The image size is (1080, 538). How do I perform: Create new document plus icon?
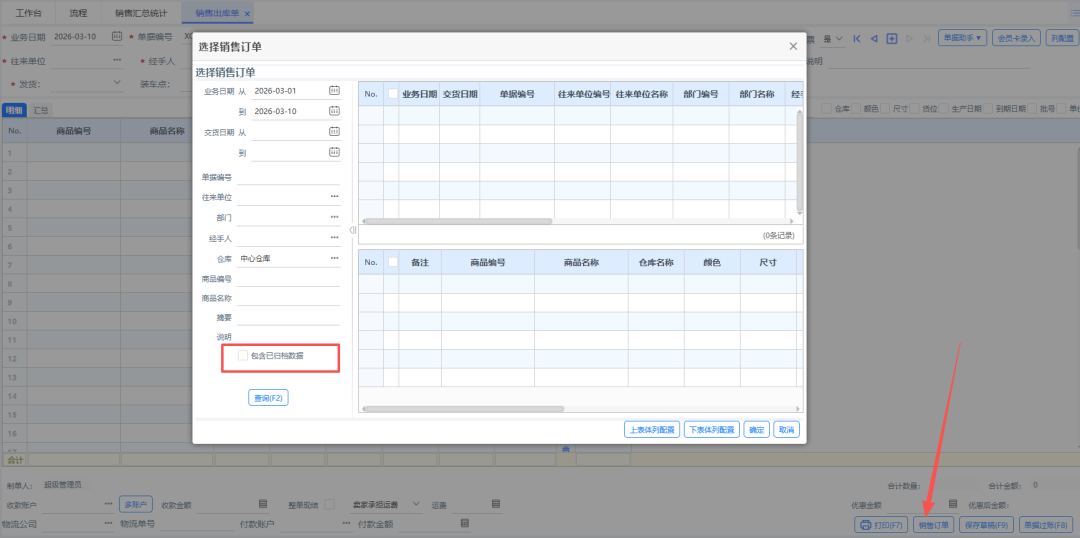(x=892, y=39)
